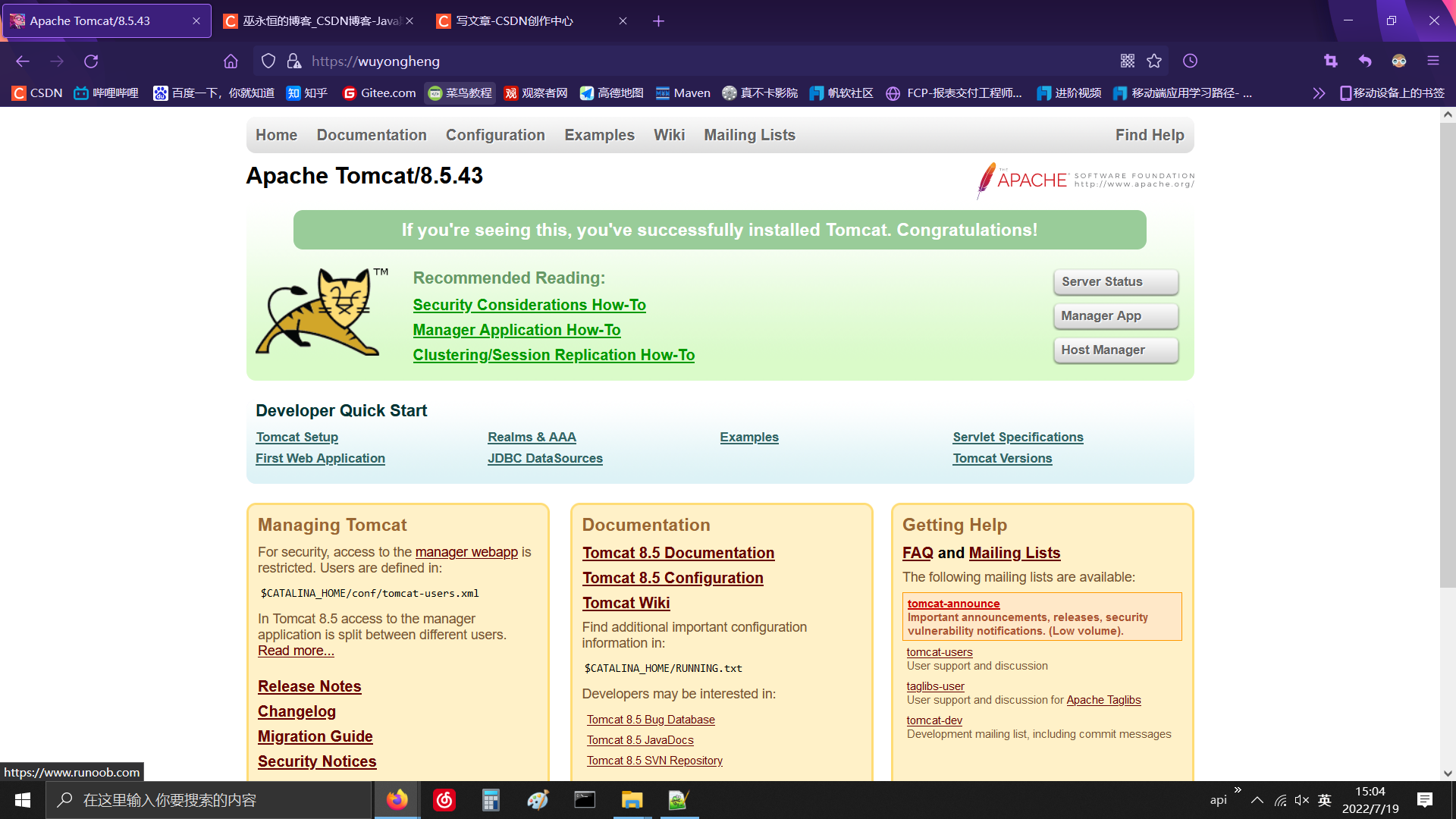Open the 菜鸟教程 bookmark
This screenshot has width=1456, height=819.
460,93
